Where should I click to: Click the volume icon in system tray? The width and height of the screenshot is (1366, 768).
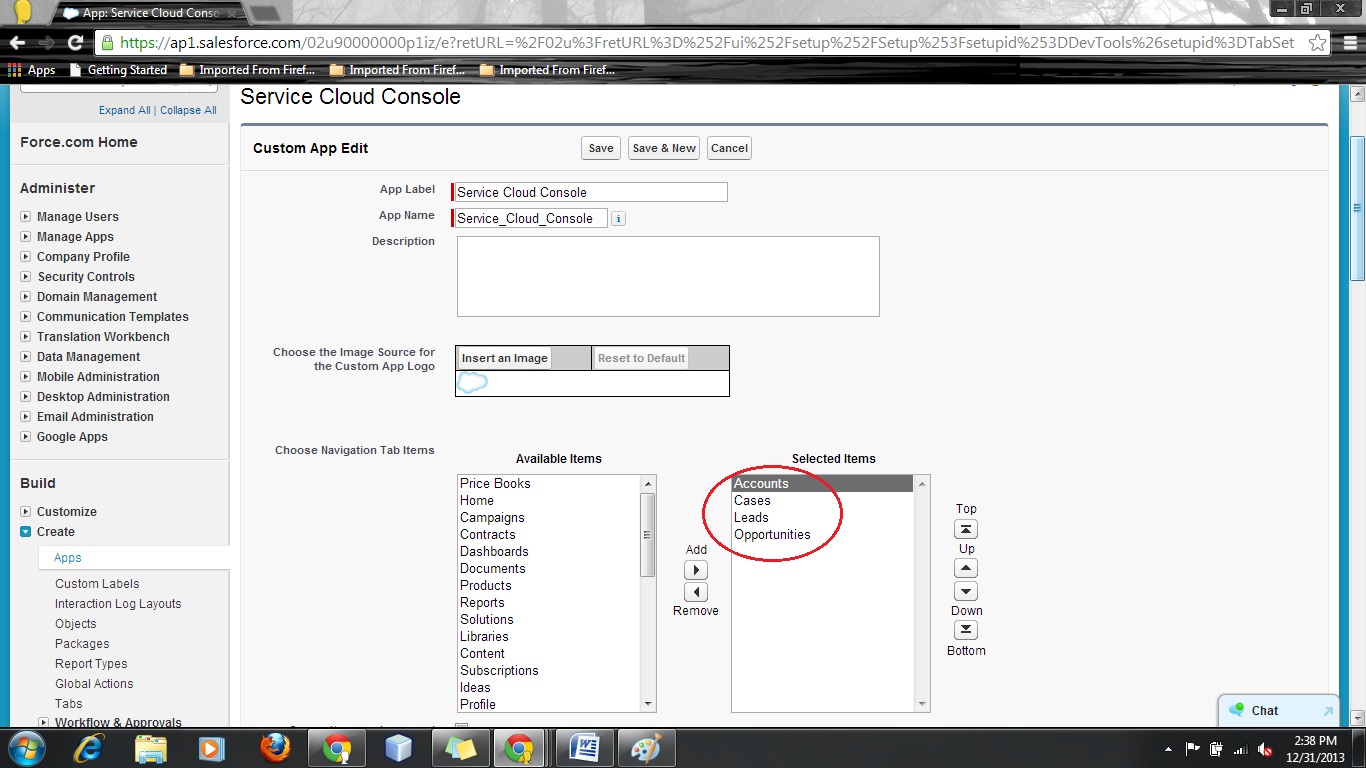1265,749
